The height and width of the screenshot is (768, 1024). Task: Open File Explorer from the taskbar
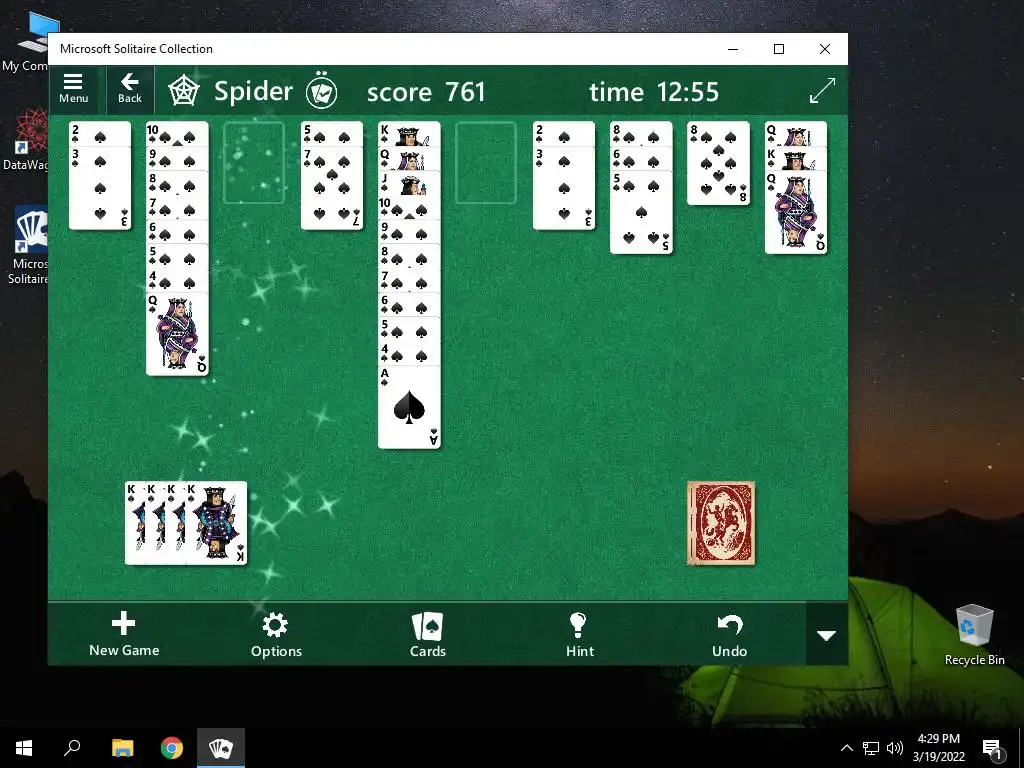point(122,748)
